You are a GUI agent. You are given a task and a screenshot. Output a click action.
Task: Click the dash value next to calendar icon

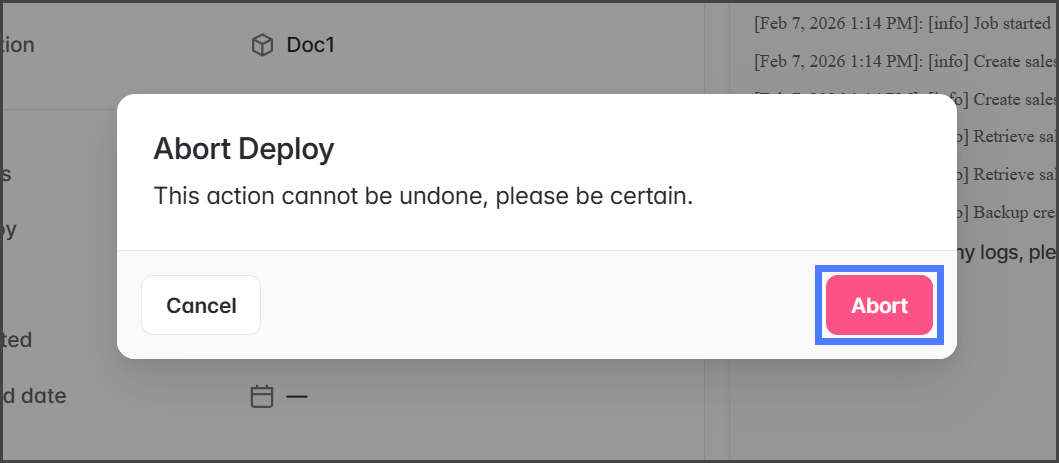297,396
